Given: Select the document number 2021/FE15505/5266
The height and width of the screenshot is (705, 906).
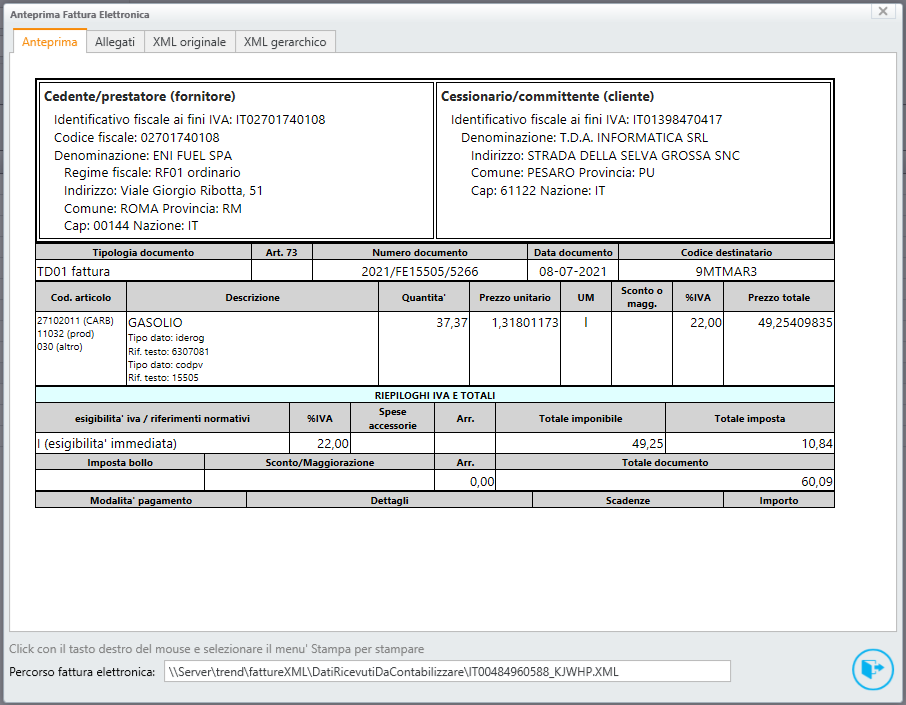Looking at the screenshot, I should pyautogui.click(x=419, y=271).
